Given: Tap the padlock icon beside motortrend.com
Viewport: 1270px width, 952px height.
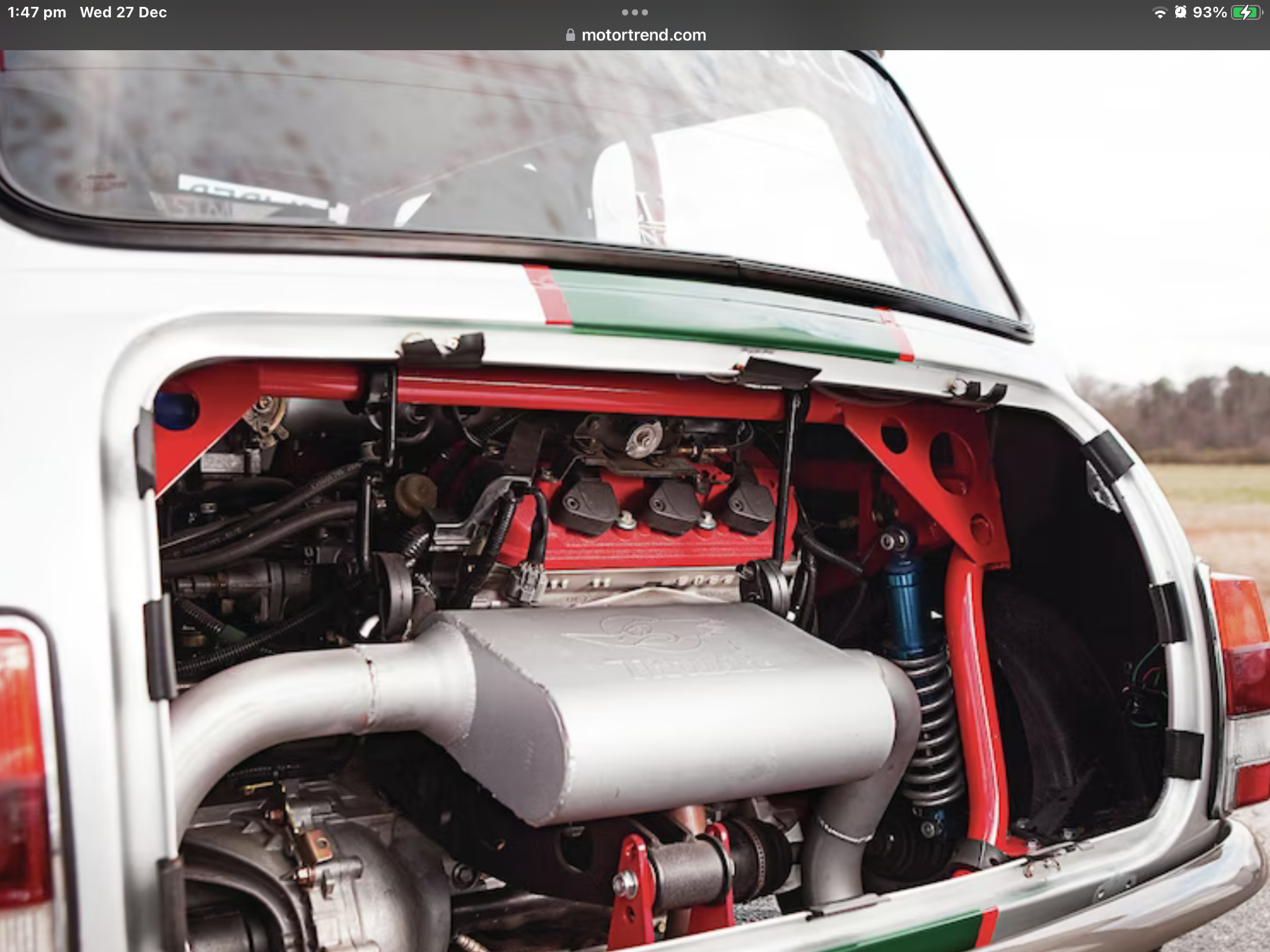Looking at the screenshot, I should click(571, 35).
